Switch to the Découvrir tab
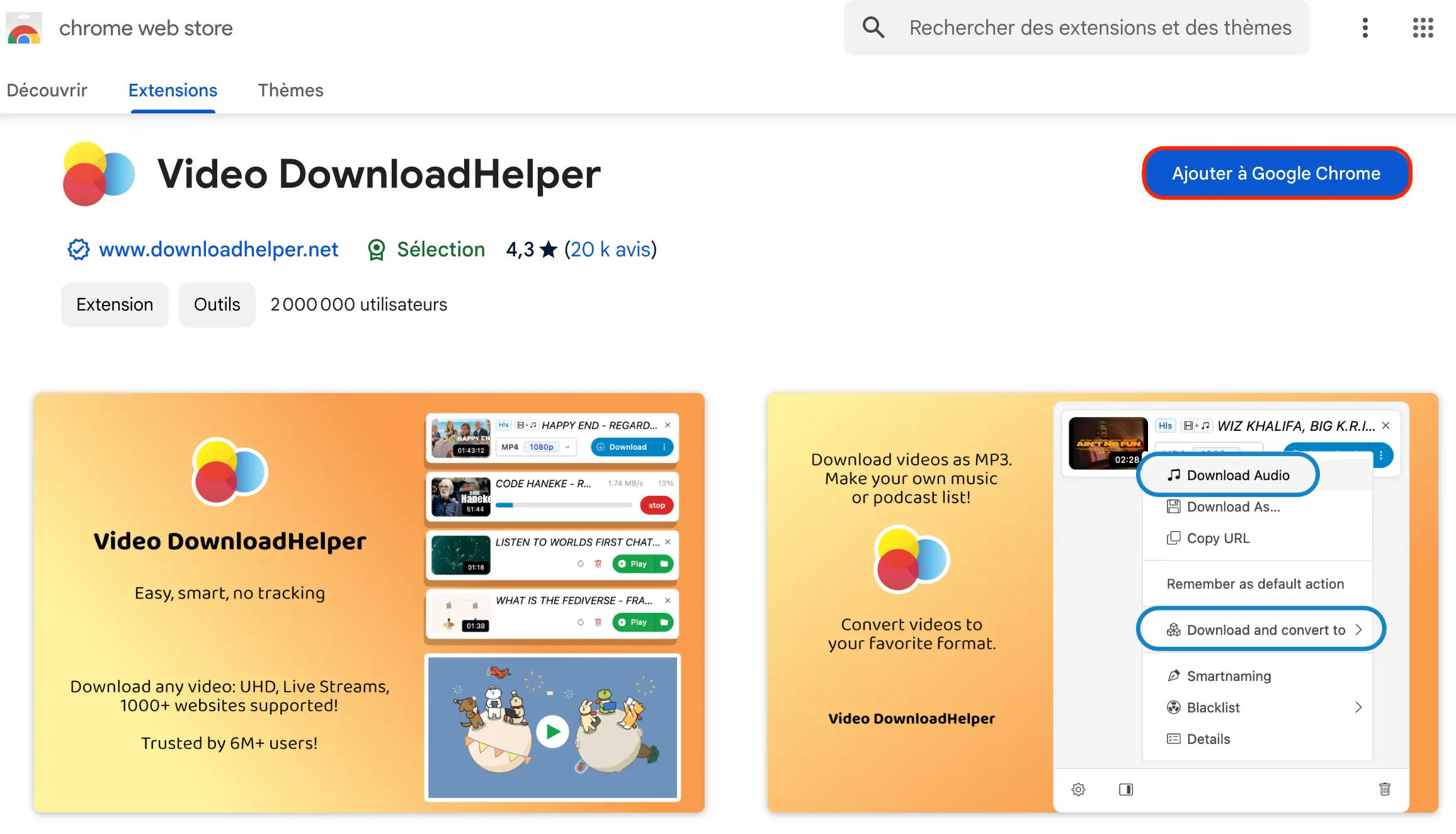This screenshot has height=834, width=1456. tap(47, 90)
